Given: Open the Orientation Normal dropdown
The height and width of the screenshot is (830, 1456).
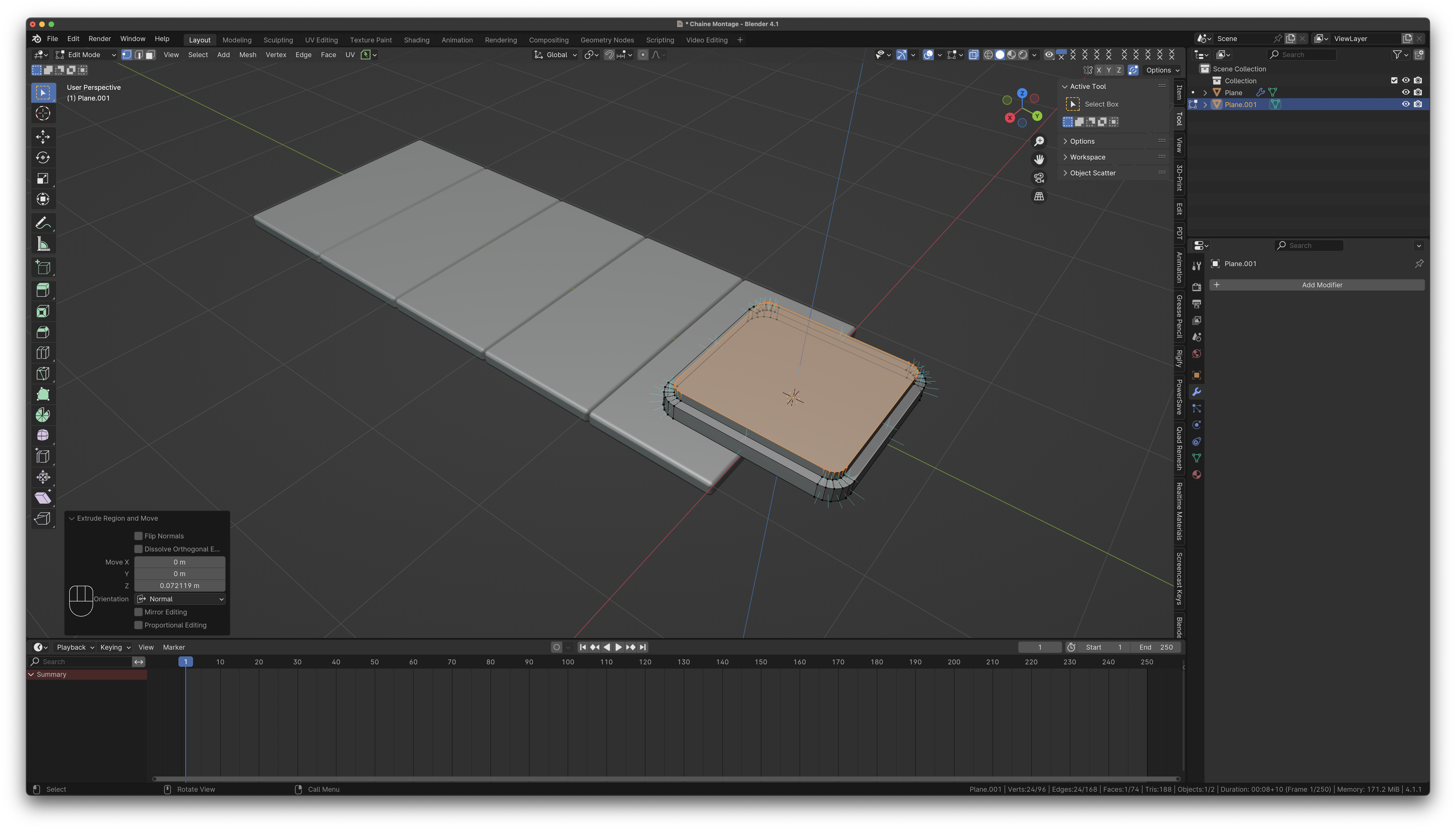Looking at the screenshot, I should (x=180, y=599).
